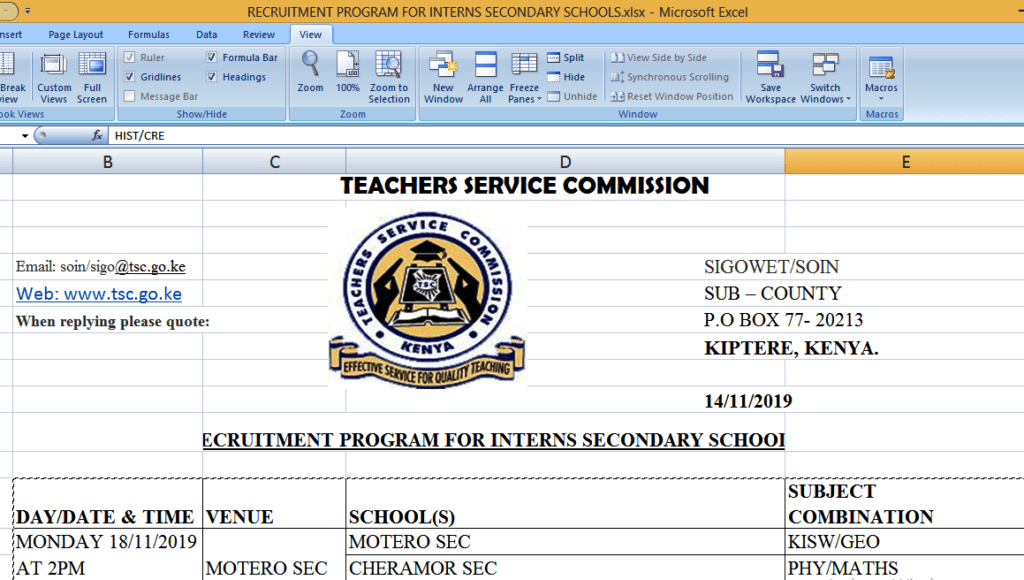Hide the current window
Viewport: 1024px width, 580px height.
pyautogui.click(x=566, y=77)
